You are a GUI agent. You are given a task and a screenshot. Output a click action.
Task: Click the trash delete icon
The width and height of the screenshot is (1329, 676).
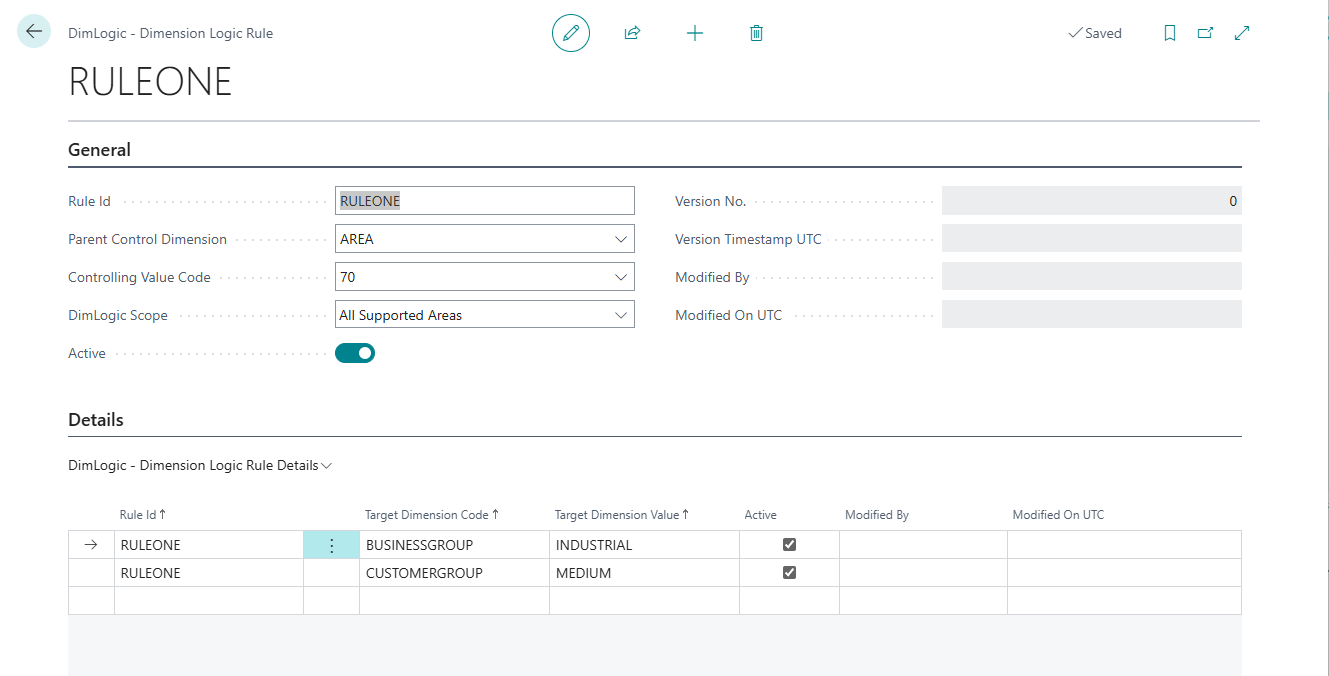(x=756, y=33)
